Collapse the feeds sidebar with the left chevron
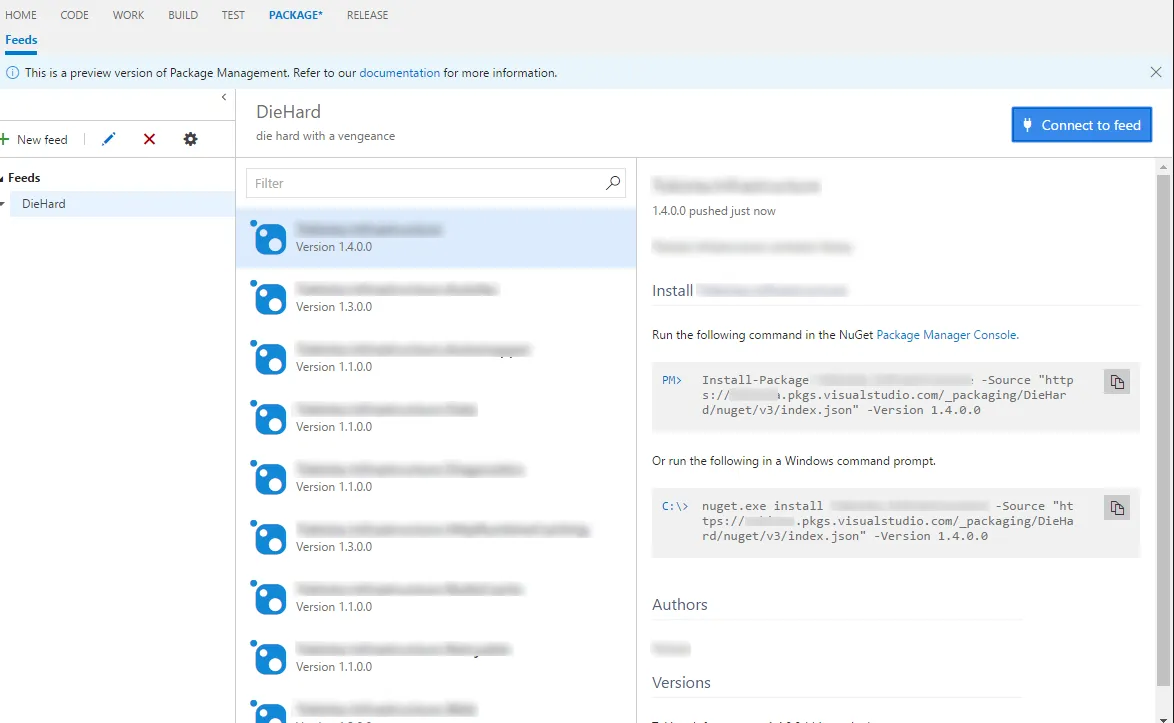 (223, 97)
